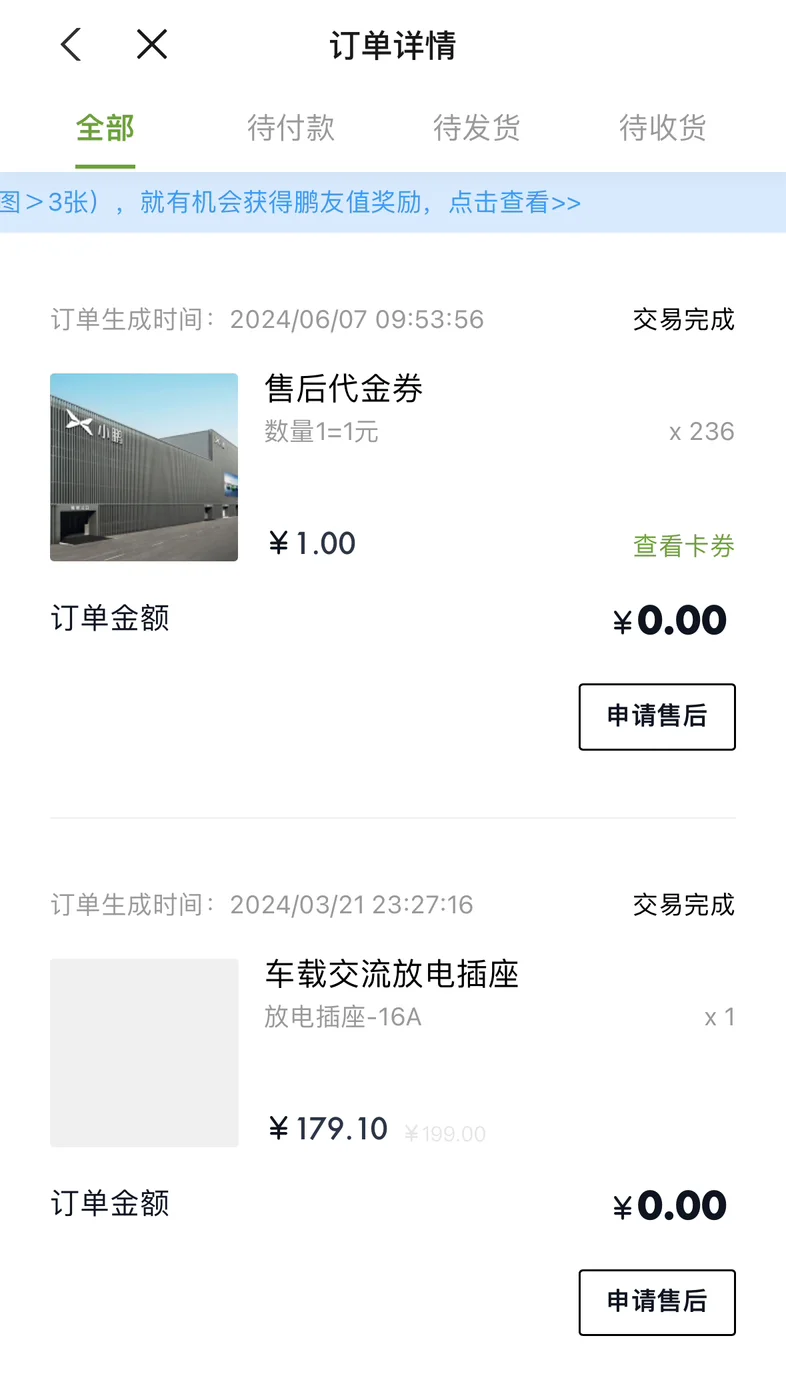Tap the 放电插座-16A specification text
The width and height of the screenshot is (786, 1400).
pos(343,1018)
